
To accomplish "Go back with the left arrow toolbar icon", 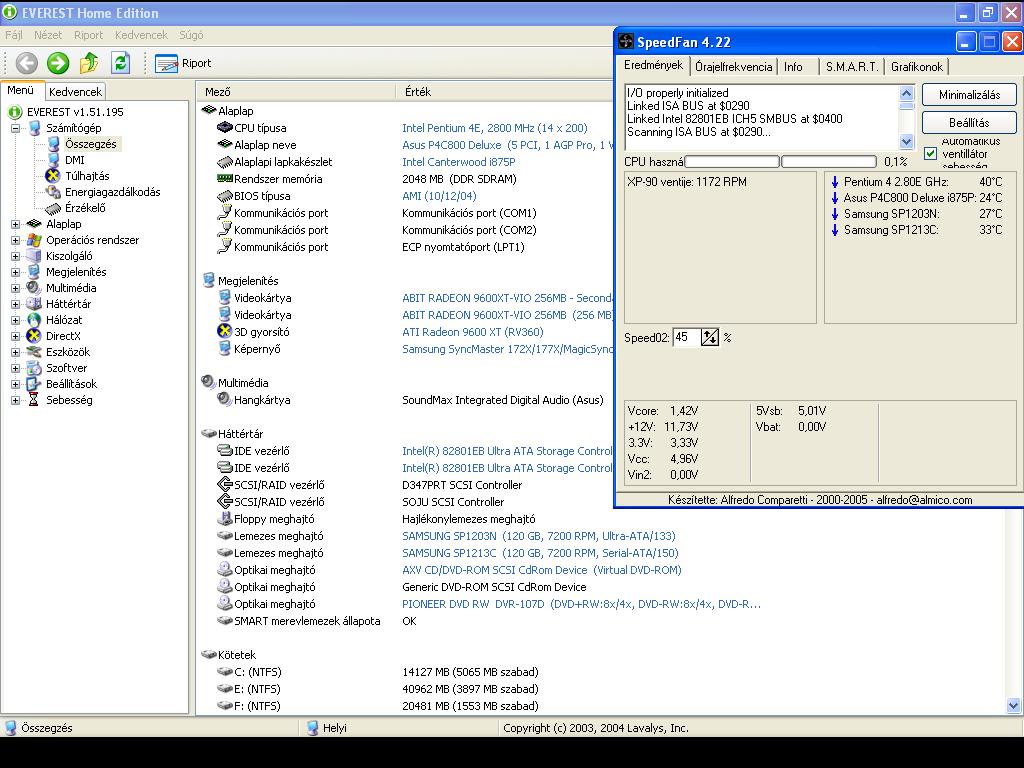I will pos(27,63).
